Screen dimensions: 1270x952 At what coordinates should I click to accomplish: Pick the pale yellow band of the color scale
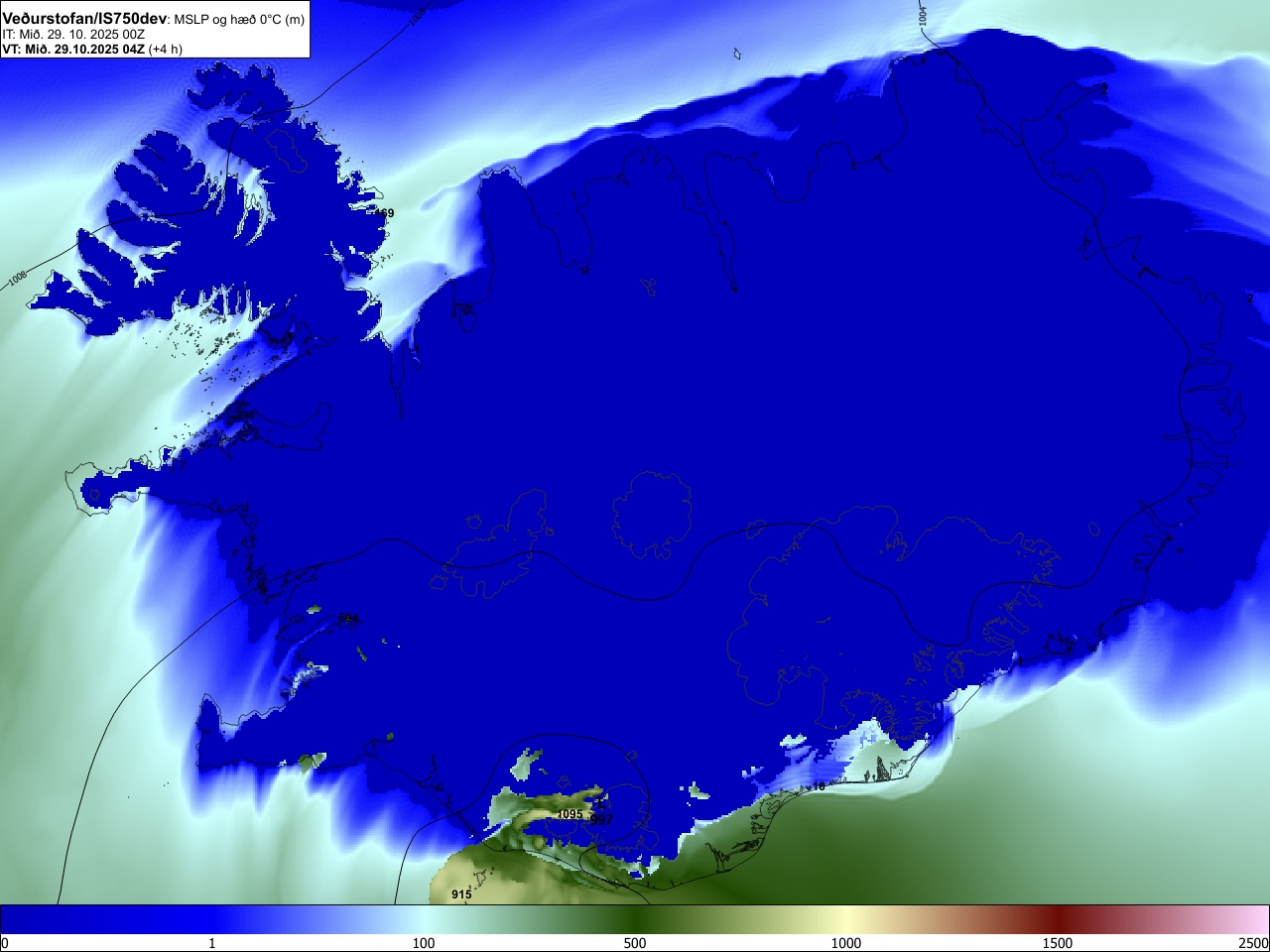[x=846, y=919]
